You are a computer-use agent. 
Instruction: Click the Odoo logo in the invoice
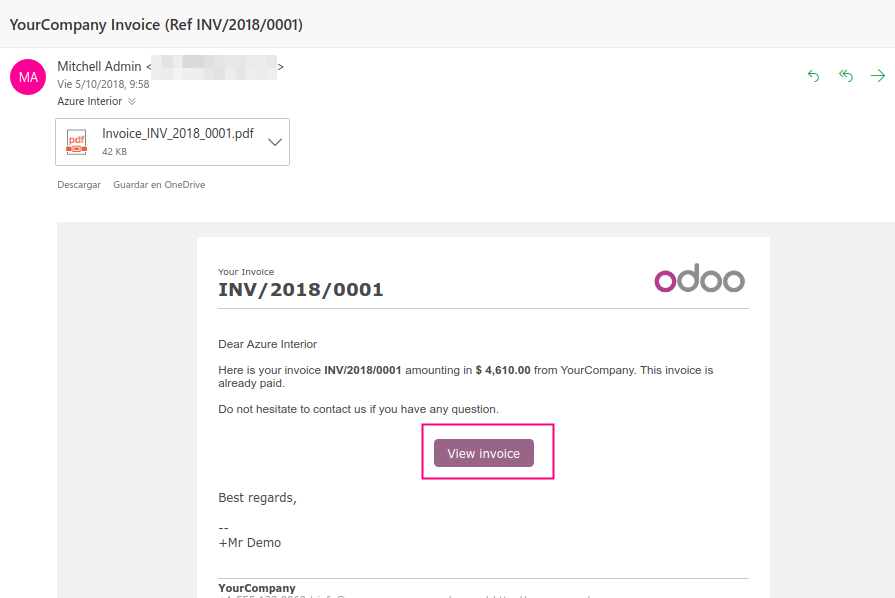[699, 280]
